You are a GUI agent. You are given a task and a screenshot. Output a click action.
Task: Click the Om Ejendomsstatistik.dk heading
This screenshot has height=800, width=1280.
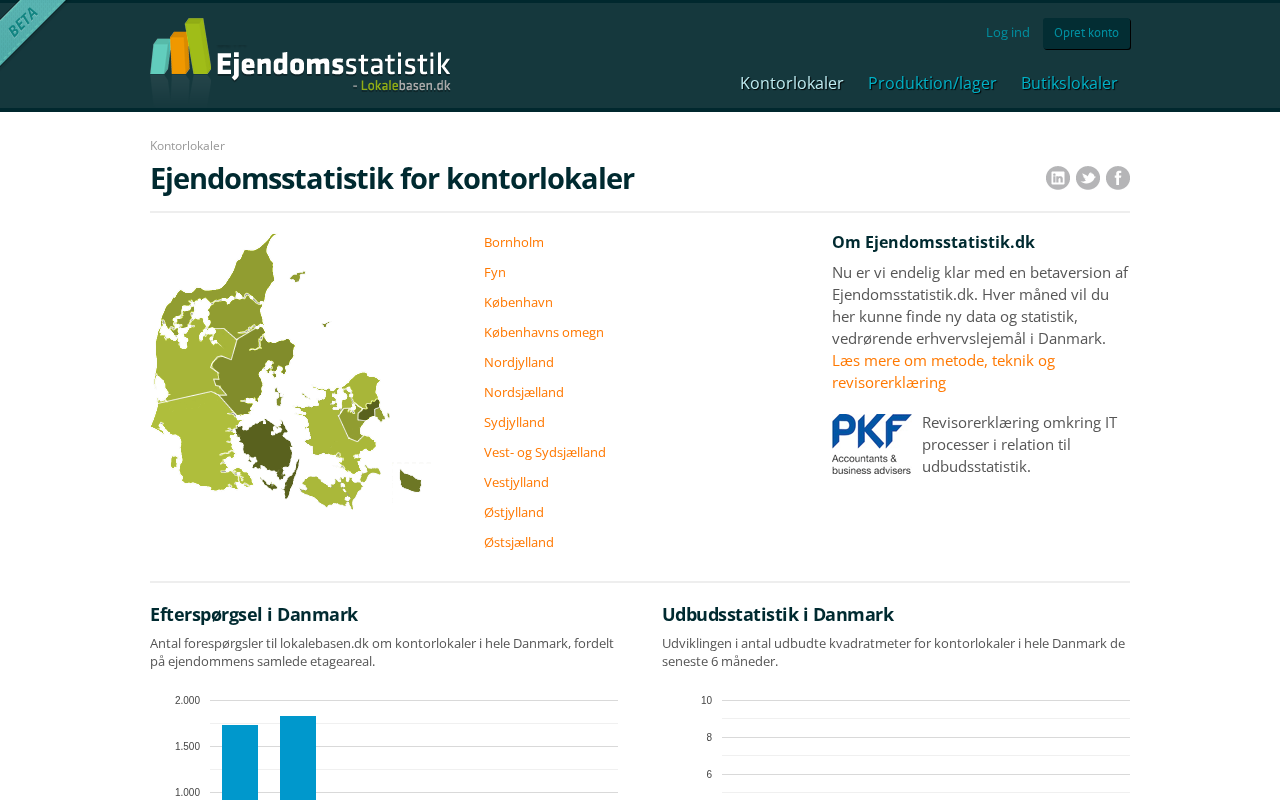point(933,242)
